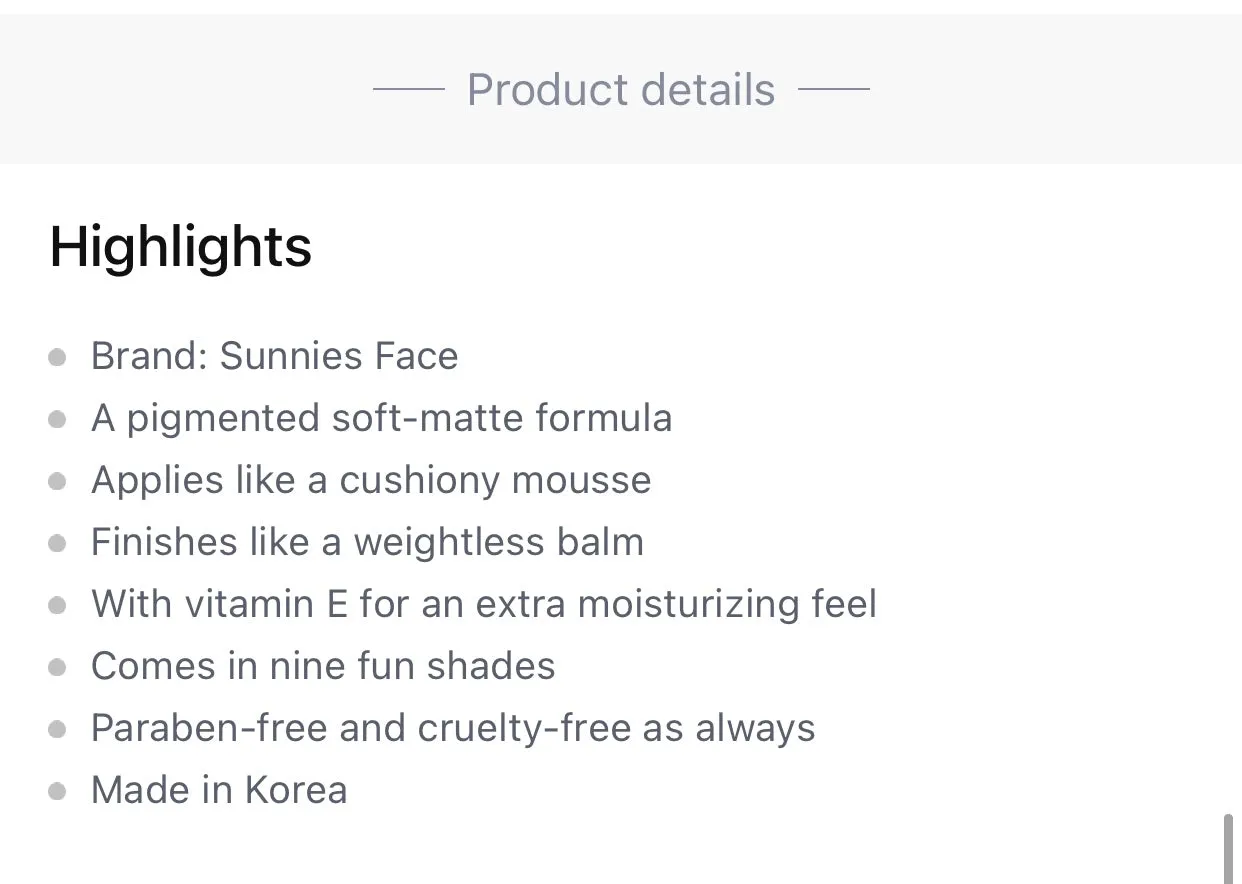The width and height of the screenshot is (1242, 884).
Task: Click bullet dot beside Made in Korea
Action: click(x=58, y=791)
